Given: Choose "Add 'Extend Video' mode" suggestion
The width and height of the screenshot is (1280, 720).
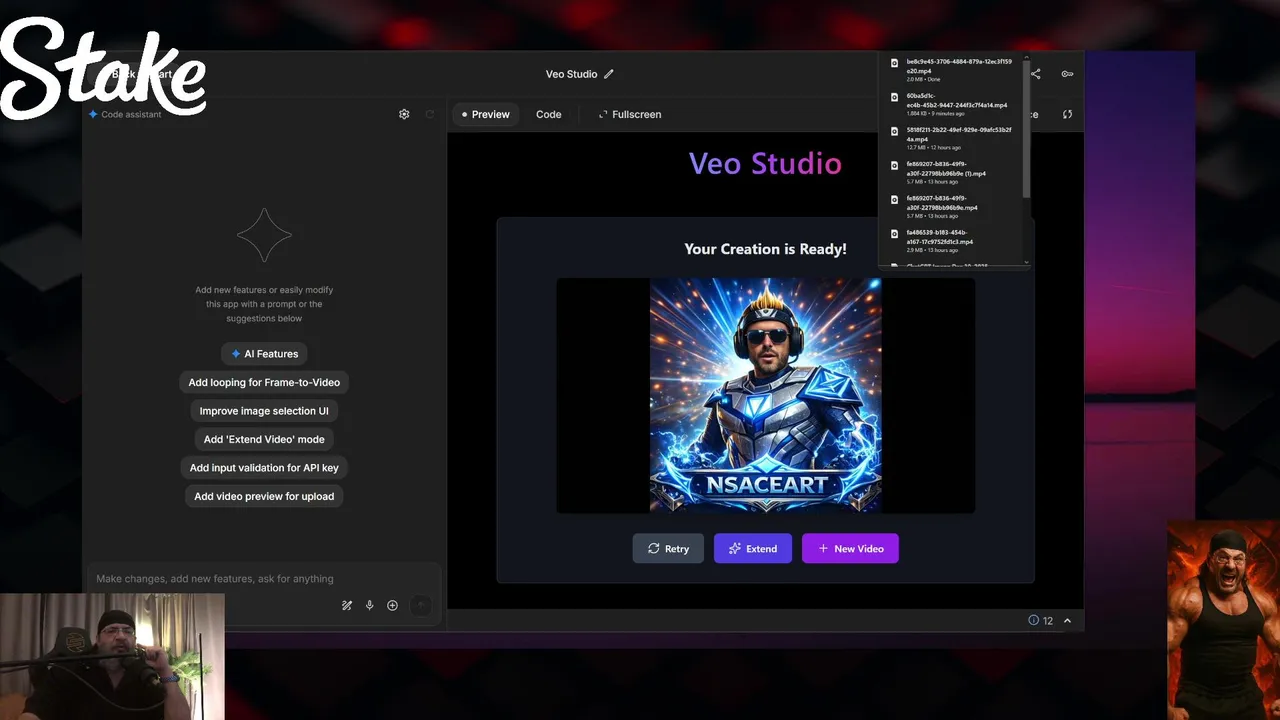Looking at the screenshot, I should coord(264,439).
